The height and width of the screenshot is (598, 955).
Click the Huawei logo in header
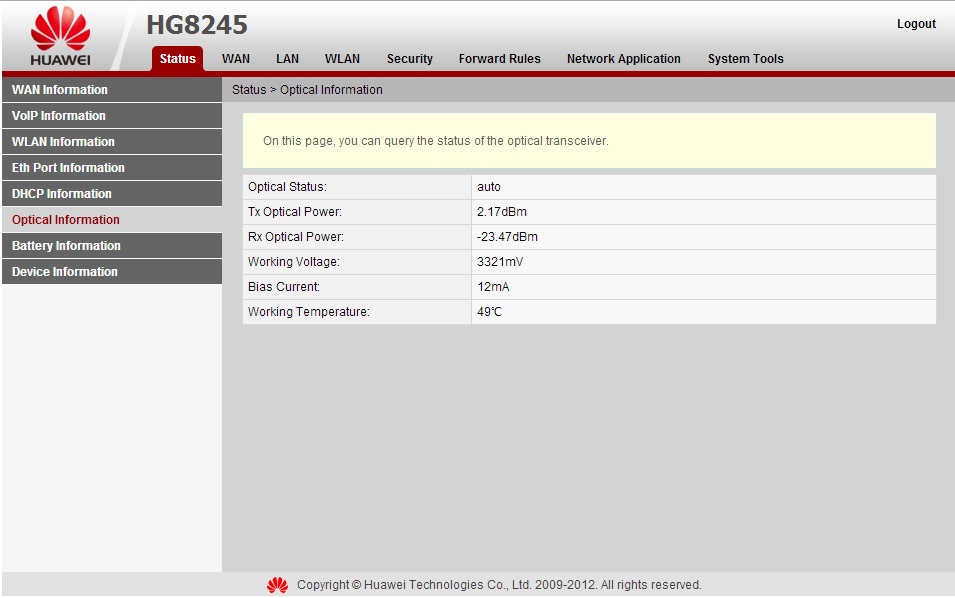click(60, 36)
